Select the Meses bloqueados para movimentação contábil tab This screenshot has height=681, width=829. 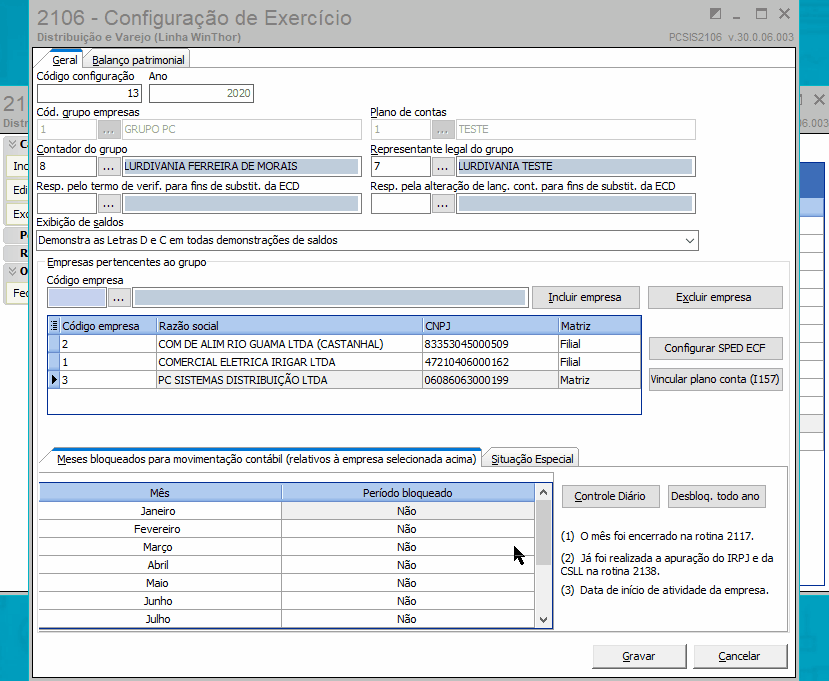[266, 459]
